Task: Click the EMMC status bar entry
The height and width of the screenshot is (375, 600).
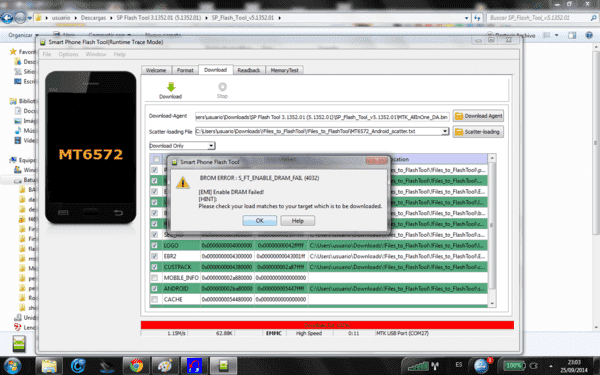Action: click(x=274, y=333)
